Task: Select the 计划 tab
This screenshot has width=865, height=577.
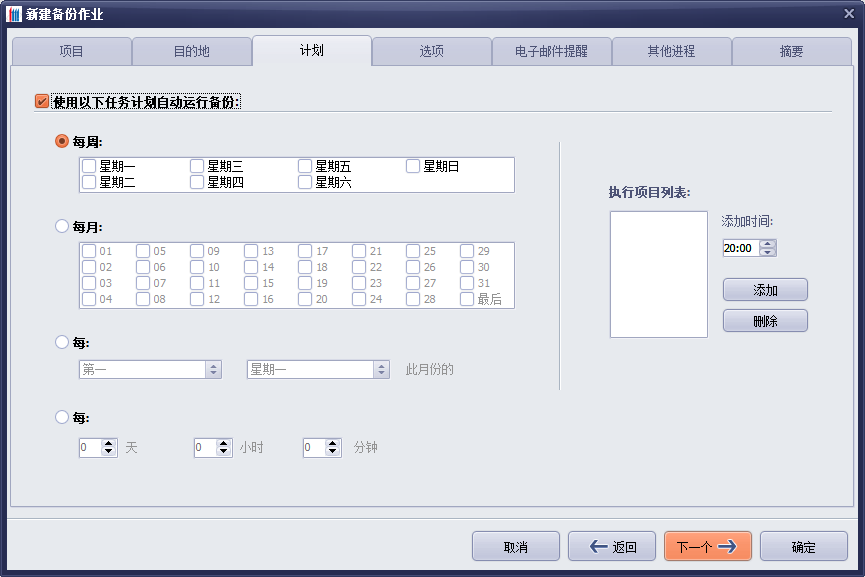Action: pyautogui.click(x=312, y=51)
